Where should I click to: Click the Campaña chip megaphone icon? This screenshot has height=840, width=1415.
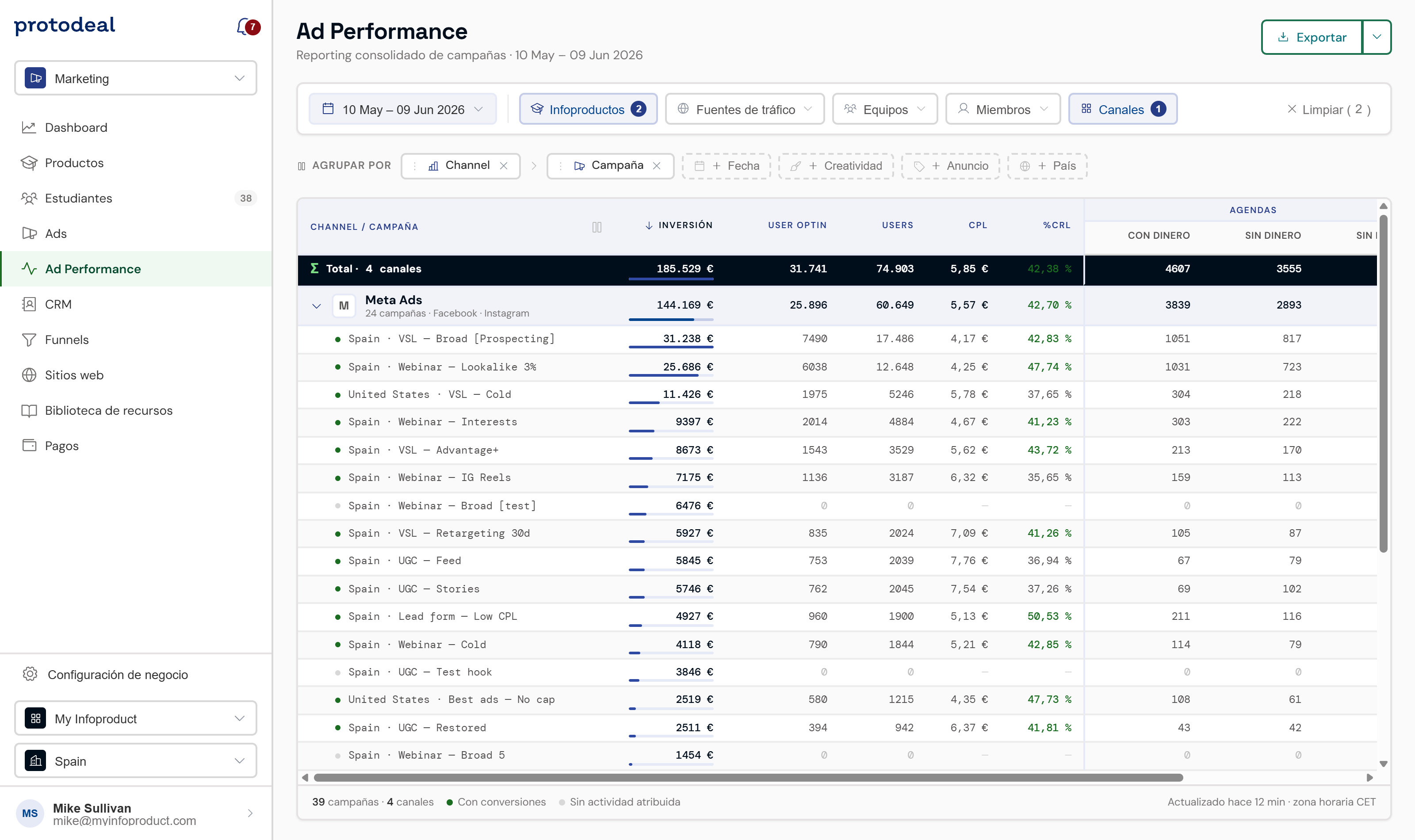pos(579,166)
